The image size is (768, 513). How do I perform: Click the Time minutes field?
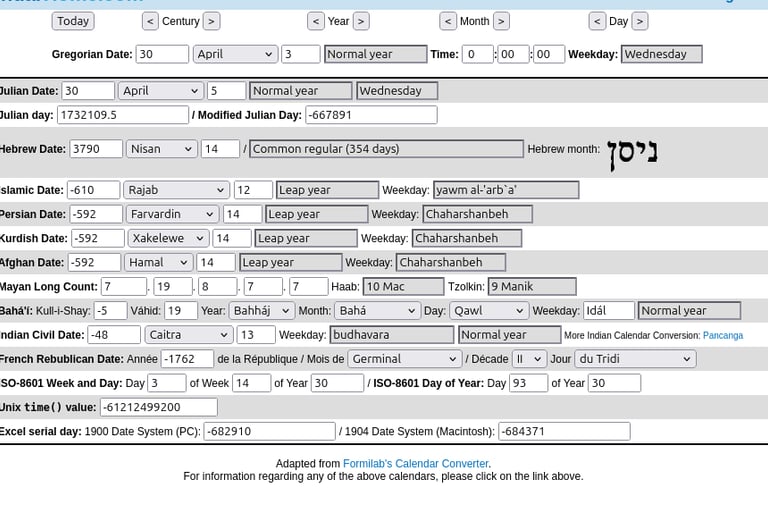[513, 54]
